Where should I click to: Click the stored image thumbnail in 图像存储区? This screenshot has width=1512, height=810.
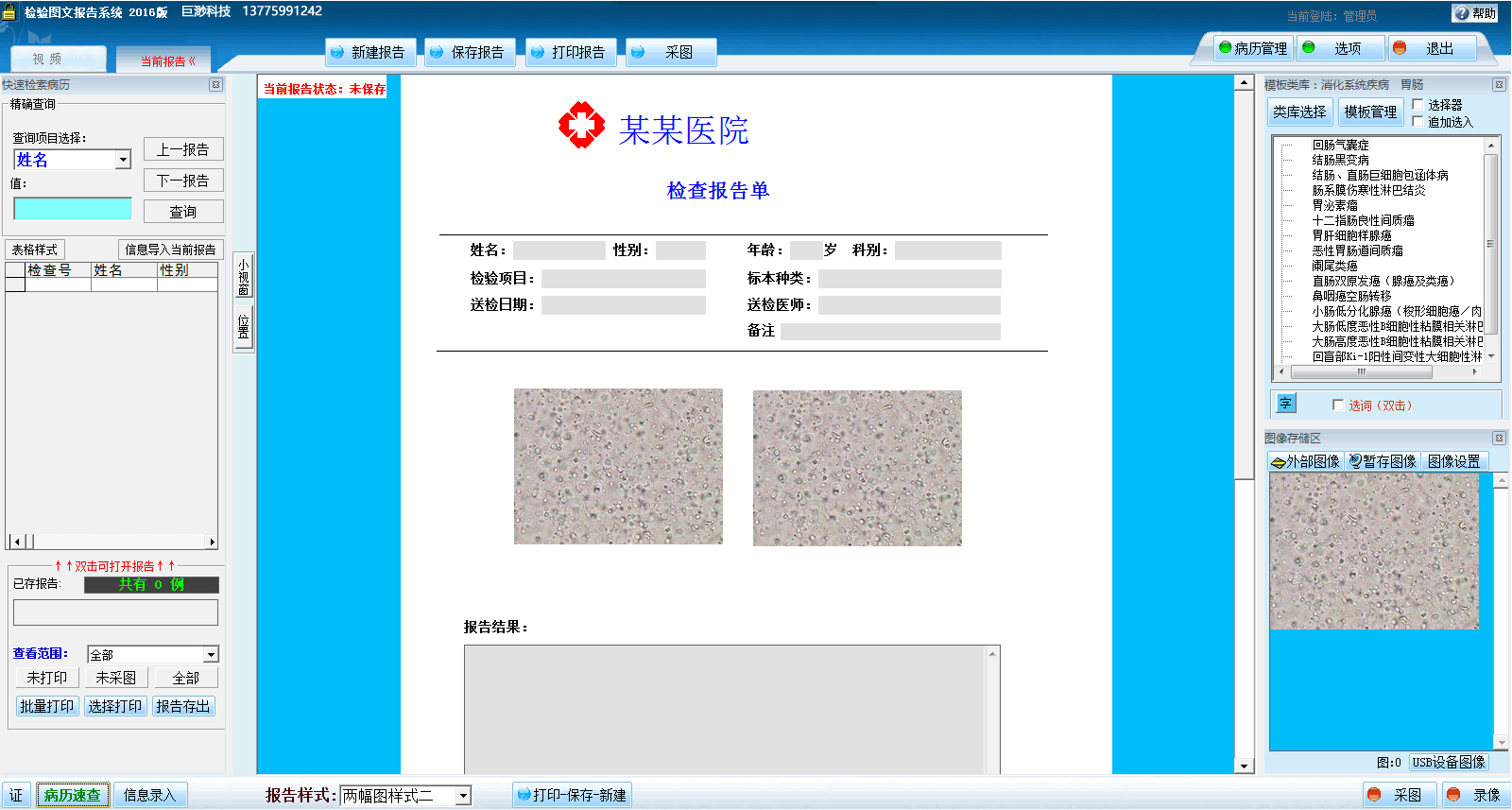1374,551
